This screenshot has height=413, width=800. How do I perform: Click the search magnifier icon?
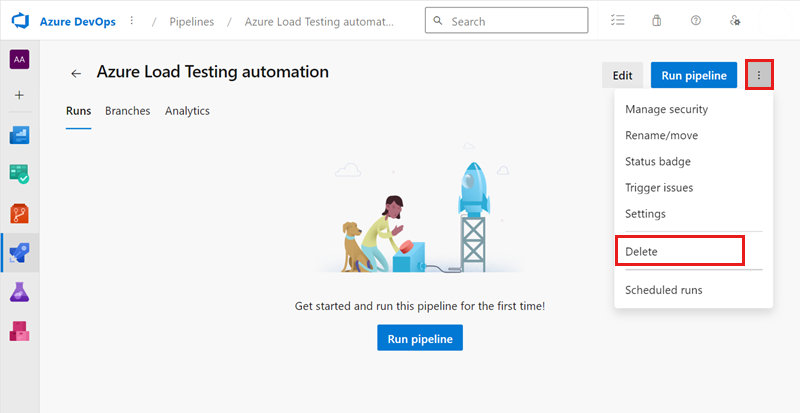[437, 21]
